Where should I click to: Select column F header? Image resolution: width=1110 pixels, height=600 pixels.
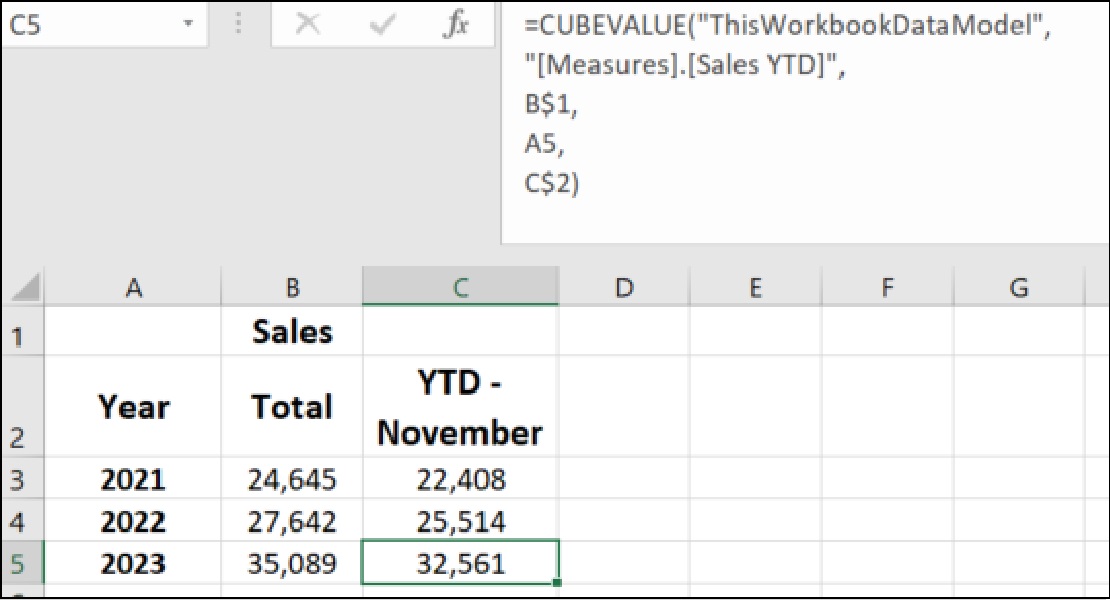pos(887,287)
